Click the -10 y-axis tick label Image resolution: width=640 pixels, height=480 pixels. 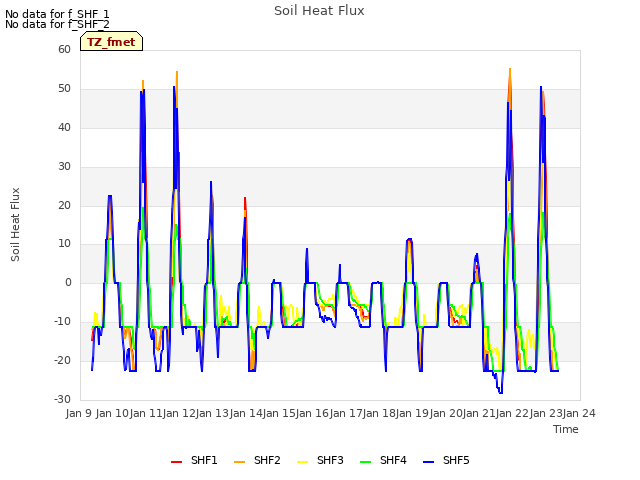[x=63, y=321]
